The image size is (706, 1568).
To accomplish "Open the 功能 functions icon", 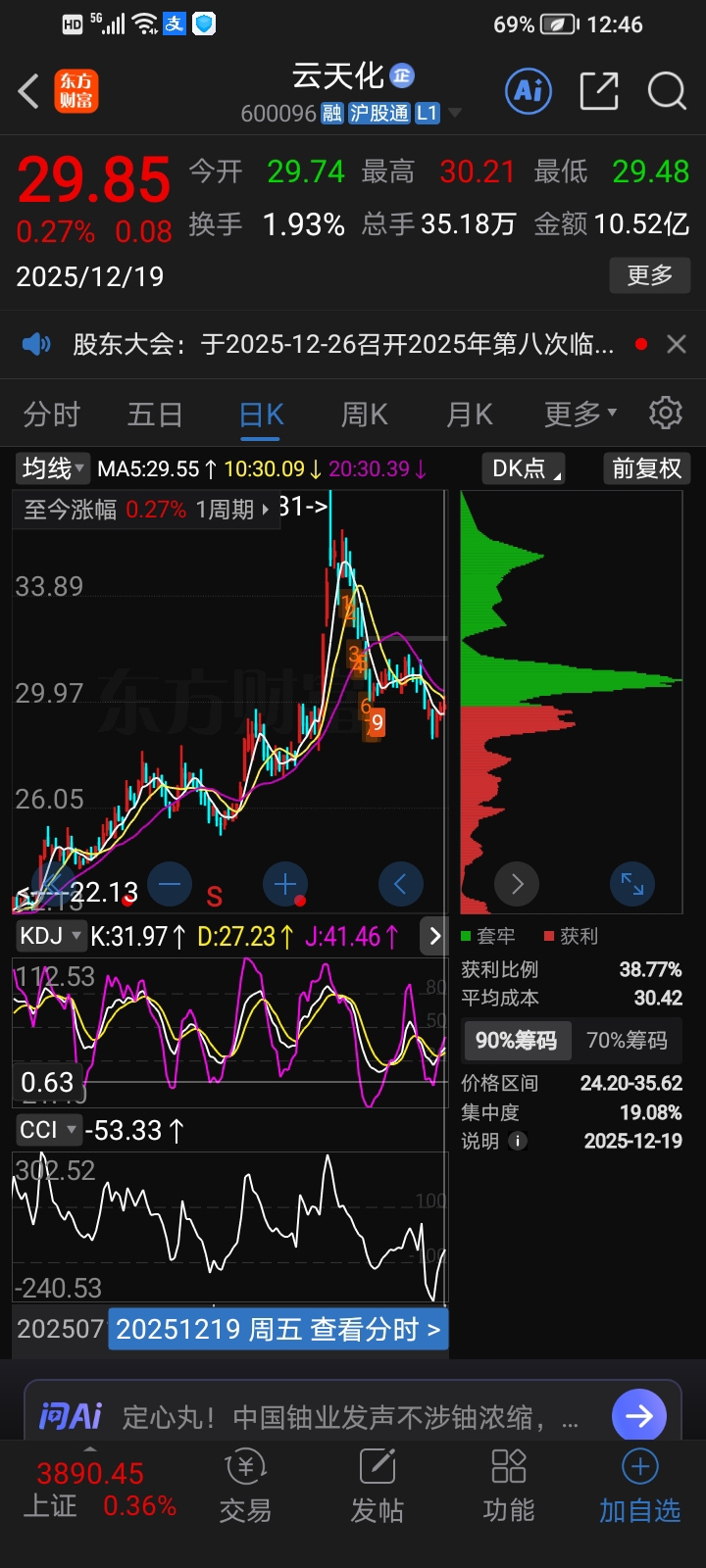I will coord(509,1486).
